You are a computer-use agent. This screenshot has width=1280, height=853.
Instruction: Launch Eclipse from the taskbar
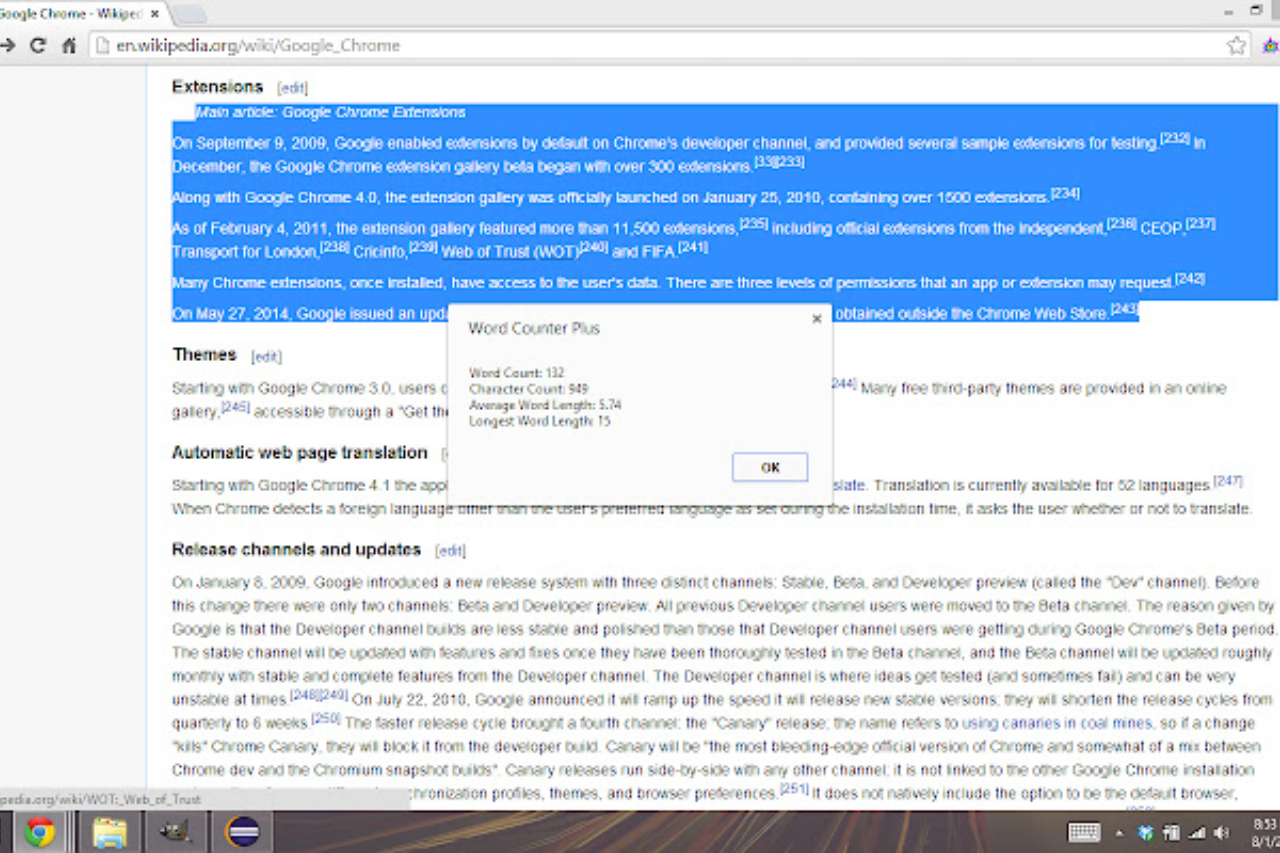[x=244, y=832]
